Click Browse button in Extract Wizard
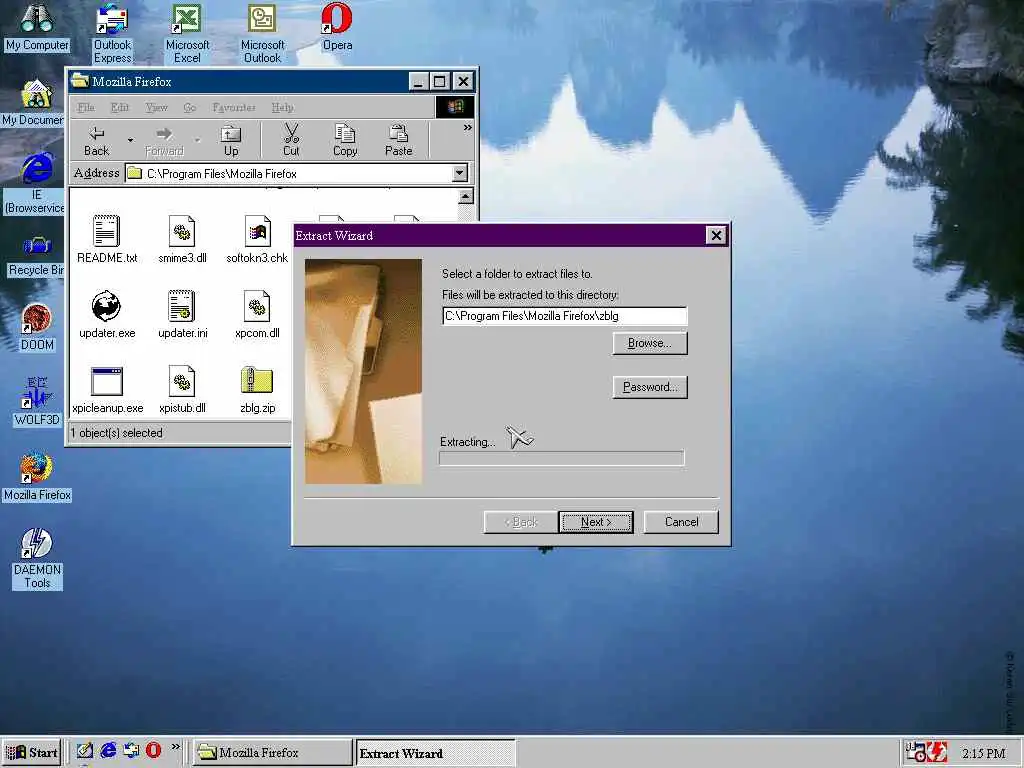1024x768 pixels. pos(650,343)
